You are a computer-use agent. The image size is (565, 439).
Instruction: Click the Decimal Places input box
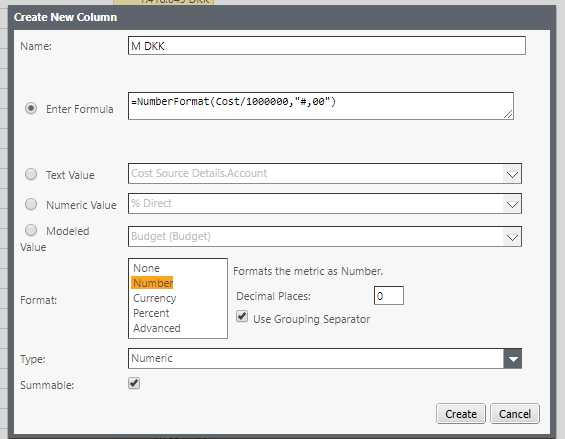pos(389,296)
